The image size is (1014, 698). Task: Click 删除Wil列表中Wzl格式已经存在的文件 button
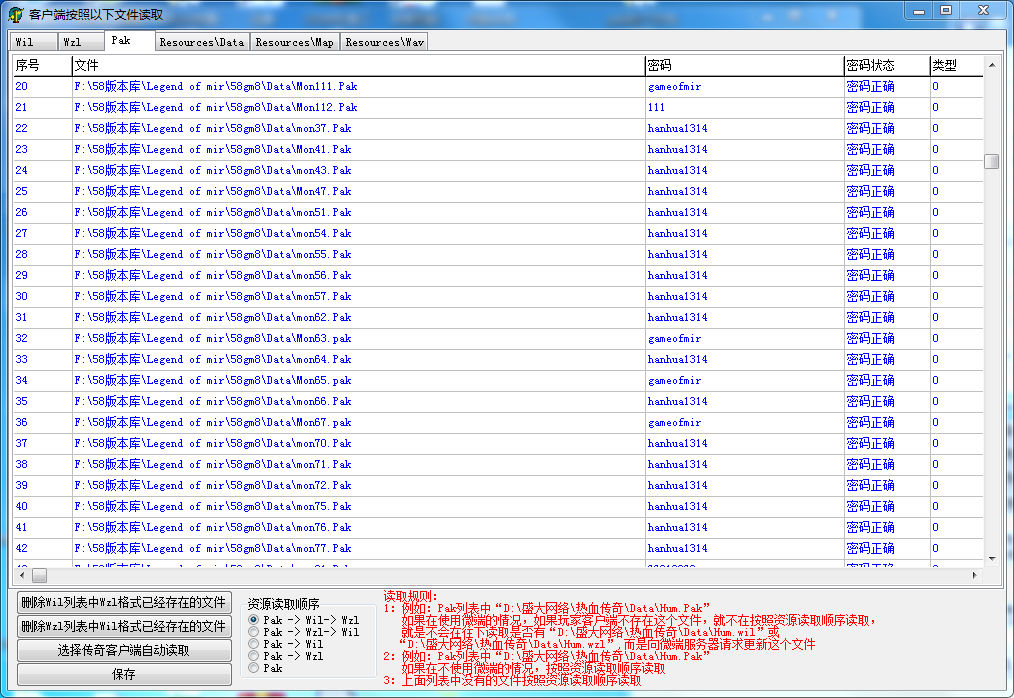[x=124, y=602]
